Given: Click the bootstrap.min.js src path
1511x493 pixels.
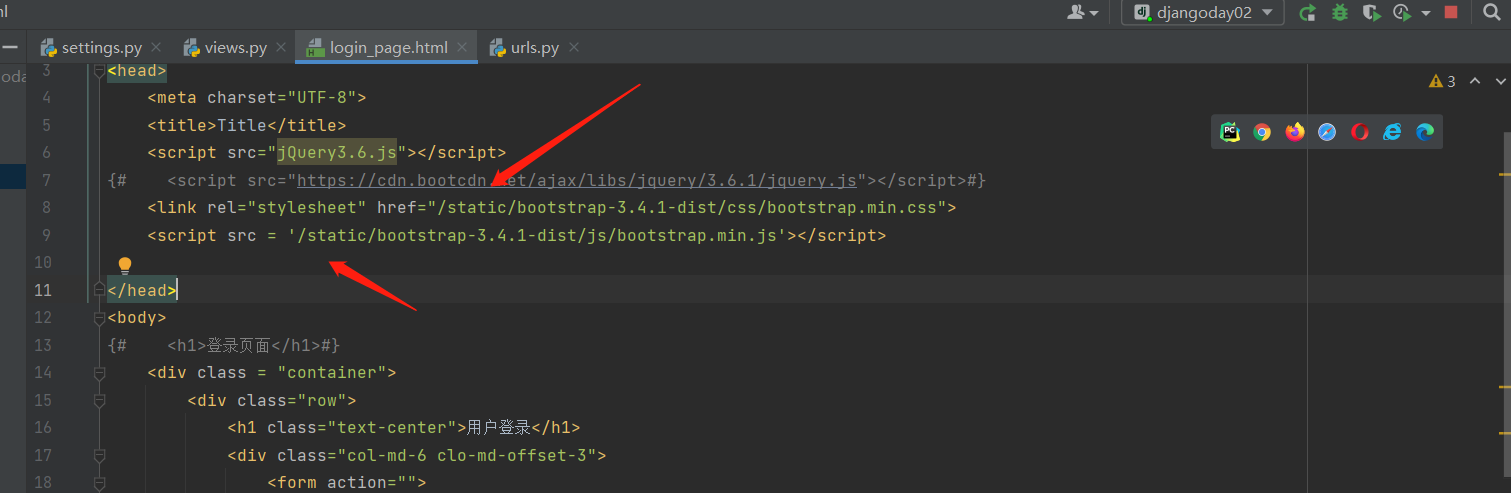Looking at the screenshot, I should pyautogui.click(x=537, y=236).
